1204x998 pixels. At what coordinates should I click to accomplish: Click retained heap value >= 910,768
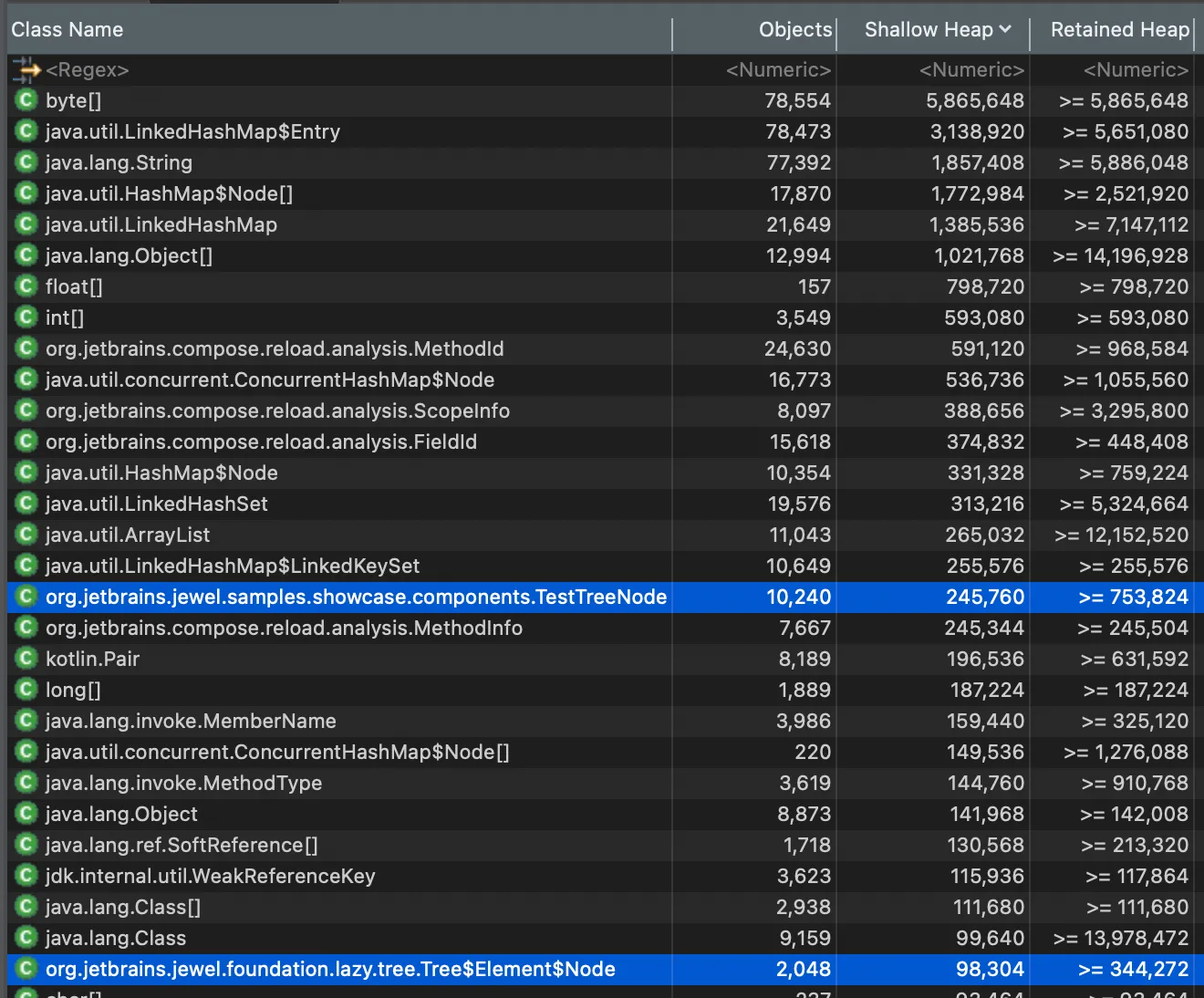click(x=1135, y=783)
